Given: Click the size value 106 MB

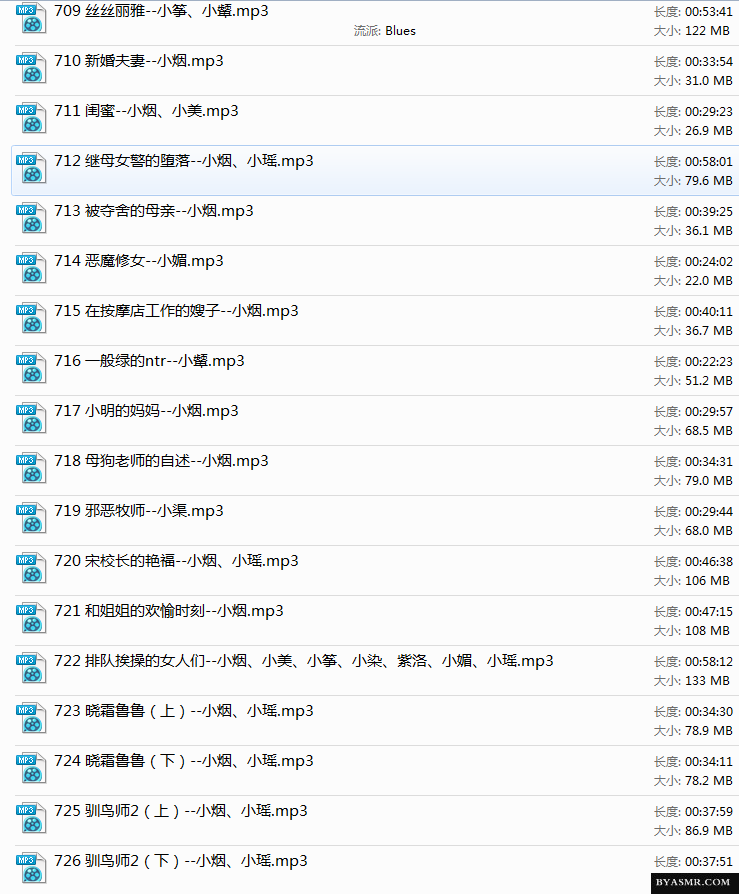Looking at the screenshot, I should (x=707, y=581).
